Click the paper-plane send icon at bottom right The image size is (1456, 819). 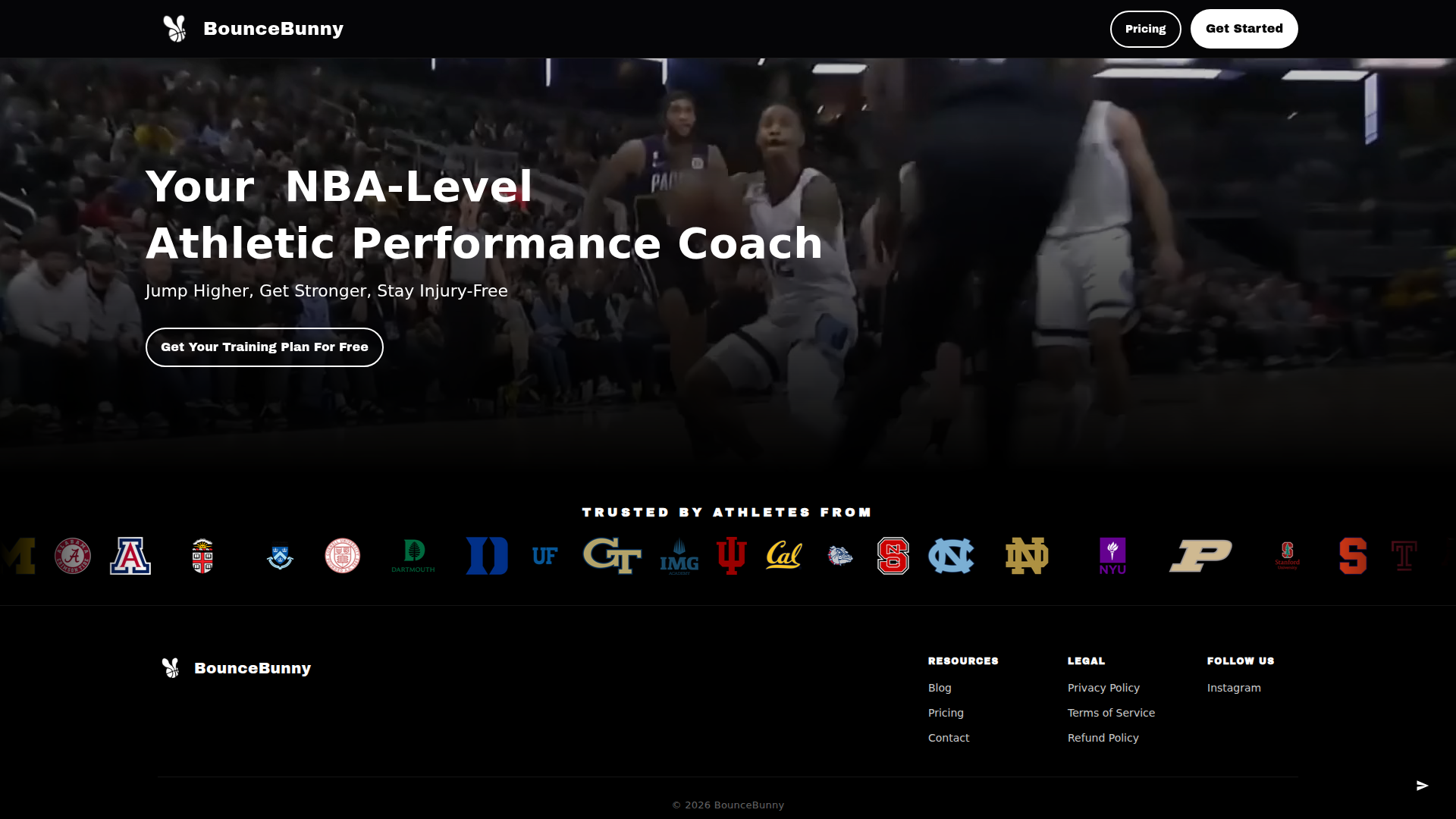tap(1423, 786)
